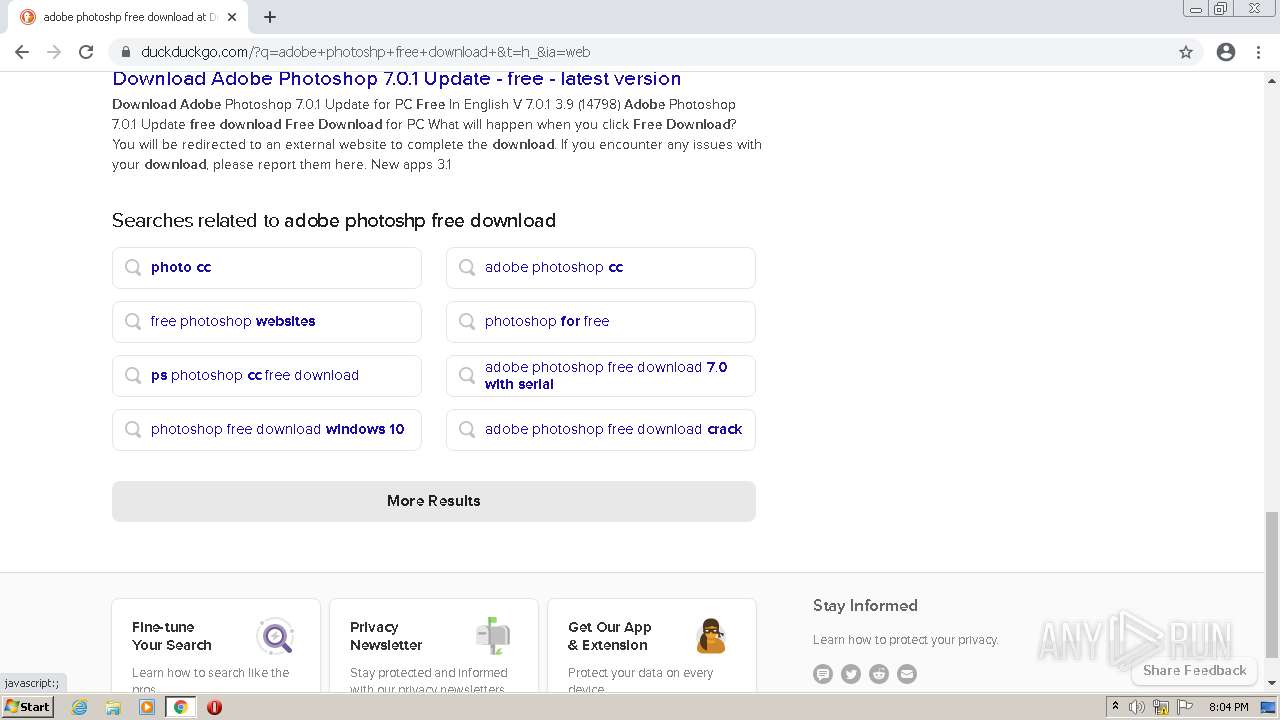Viewport: 1280px width, 720px height.
Task: Open the Reddit icon under Stay Informed
Action: (x=879, y=674)
